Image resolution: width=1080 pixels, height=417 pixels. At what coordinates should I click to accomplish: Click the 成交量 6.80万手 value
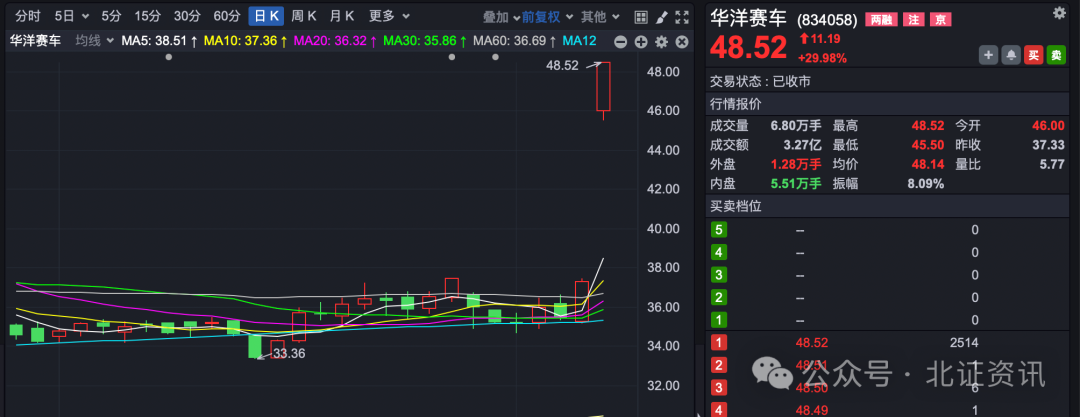tap(796, 125)
